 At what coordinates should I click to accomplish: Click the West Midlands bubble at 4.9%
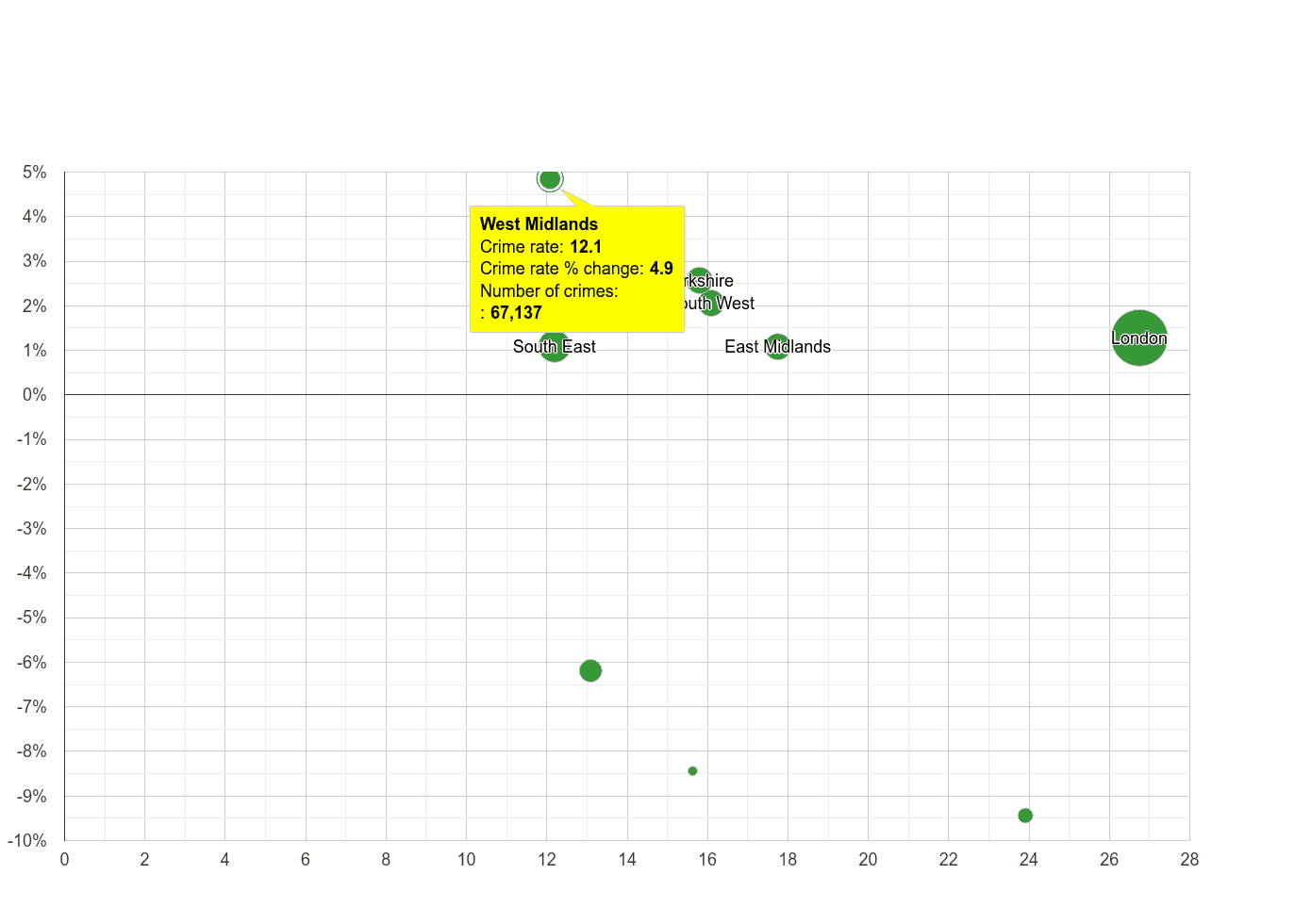point(550,178)
